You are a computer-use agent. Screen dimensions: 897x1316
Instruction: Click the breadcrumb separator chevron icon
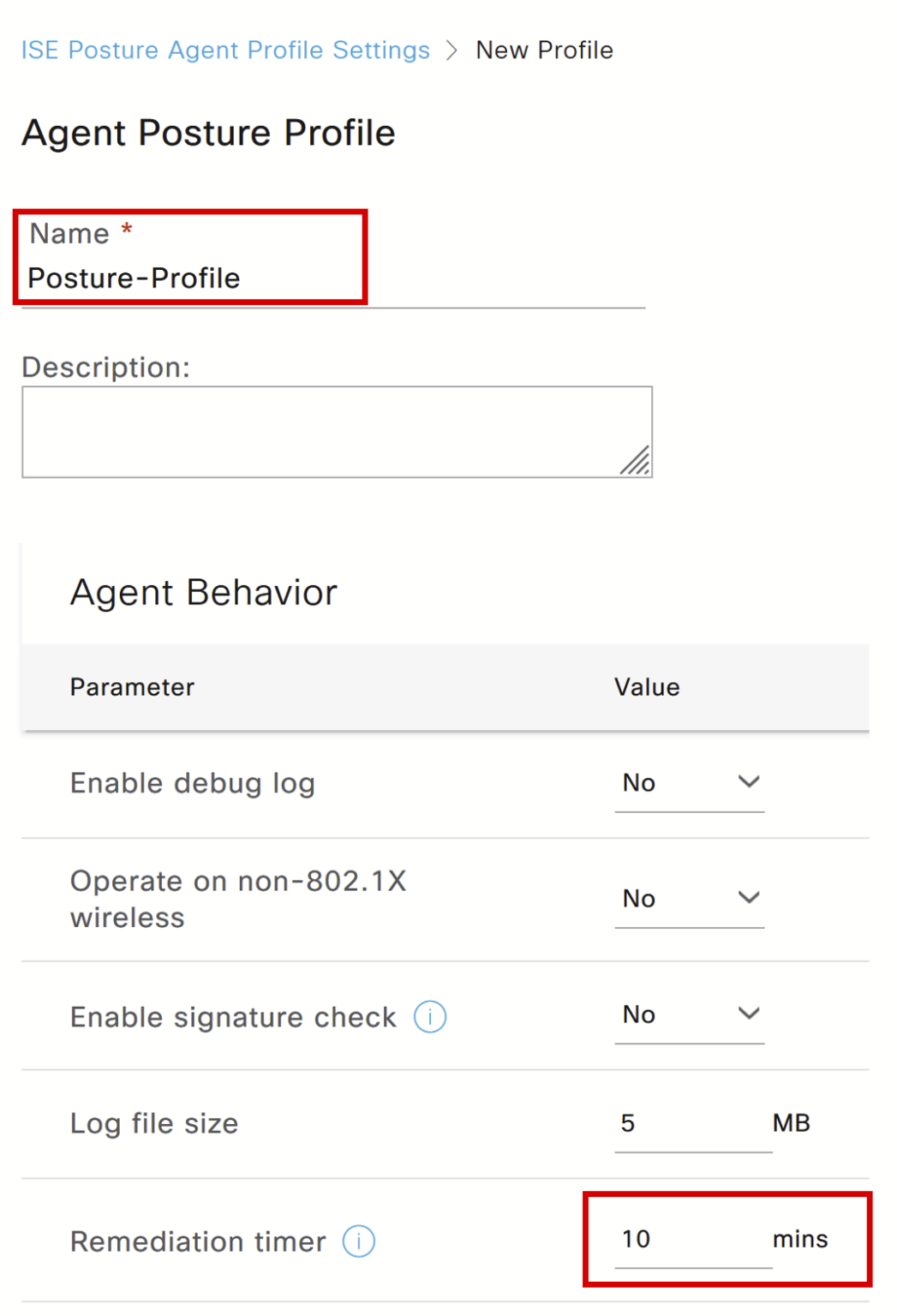coord(454,50)
